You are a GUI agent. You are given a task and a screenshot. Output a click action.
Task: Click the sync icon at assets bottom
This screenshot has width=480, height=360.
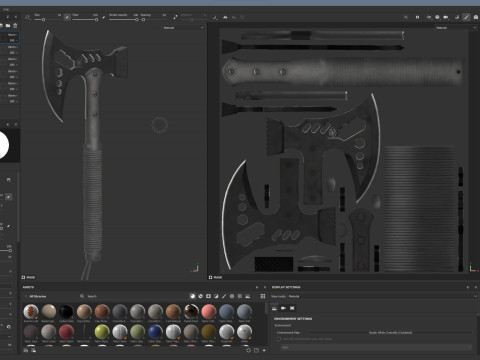coord(248,350)
